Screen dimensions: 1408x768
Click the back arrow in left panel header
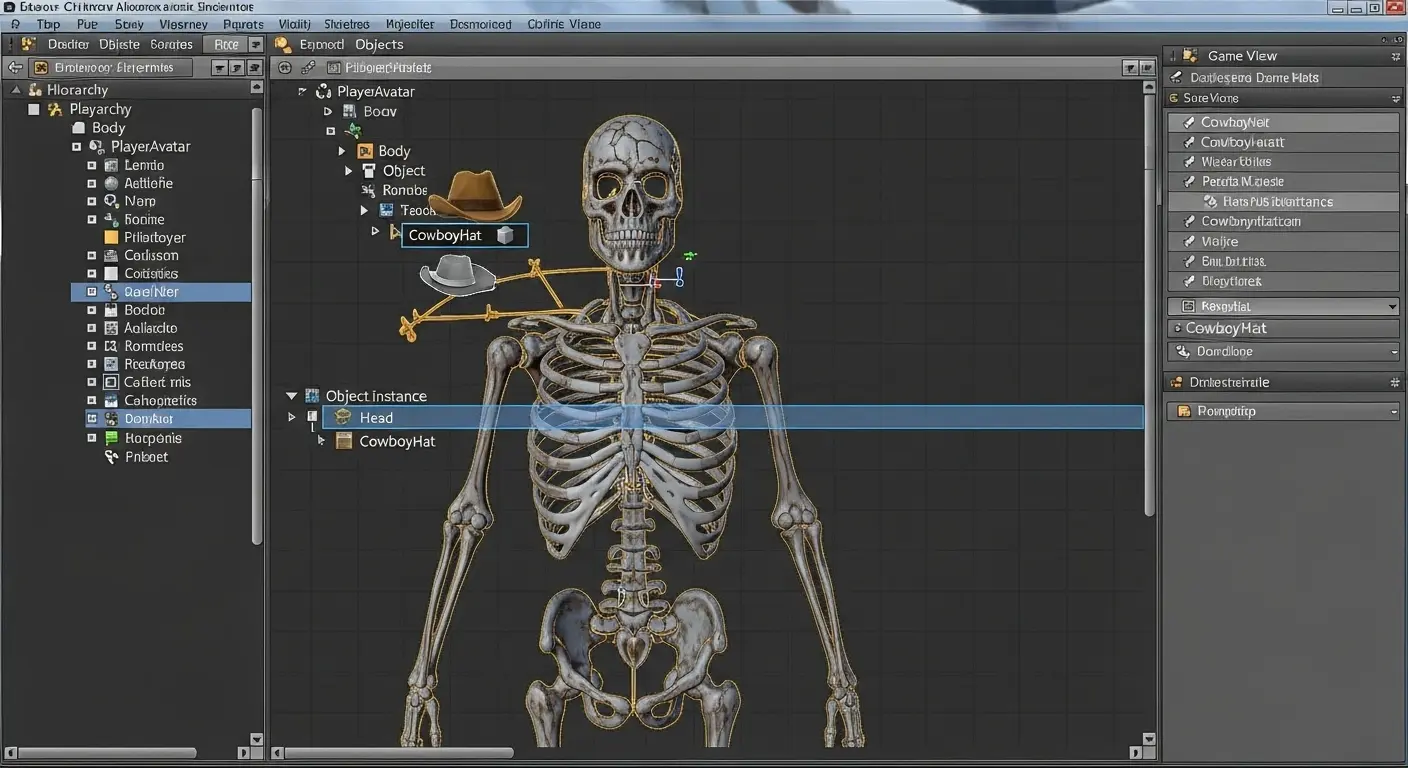click(14, 68)
